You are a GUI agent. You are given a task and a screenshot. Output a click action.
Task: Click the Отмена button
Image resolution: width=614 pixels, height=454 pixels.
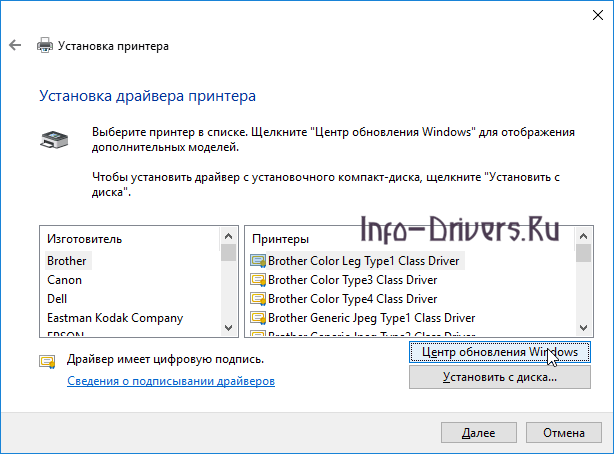[x=563, y=432]
